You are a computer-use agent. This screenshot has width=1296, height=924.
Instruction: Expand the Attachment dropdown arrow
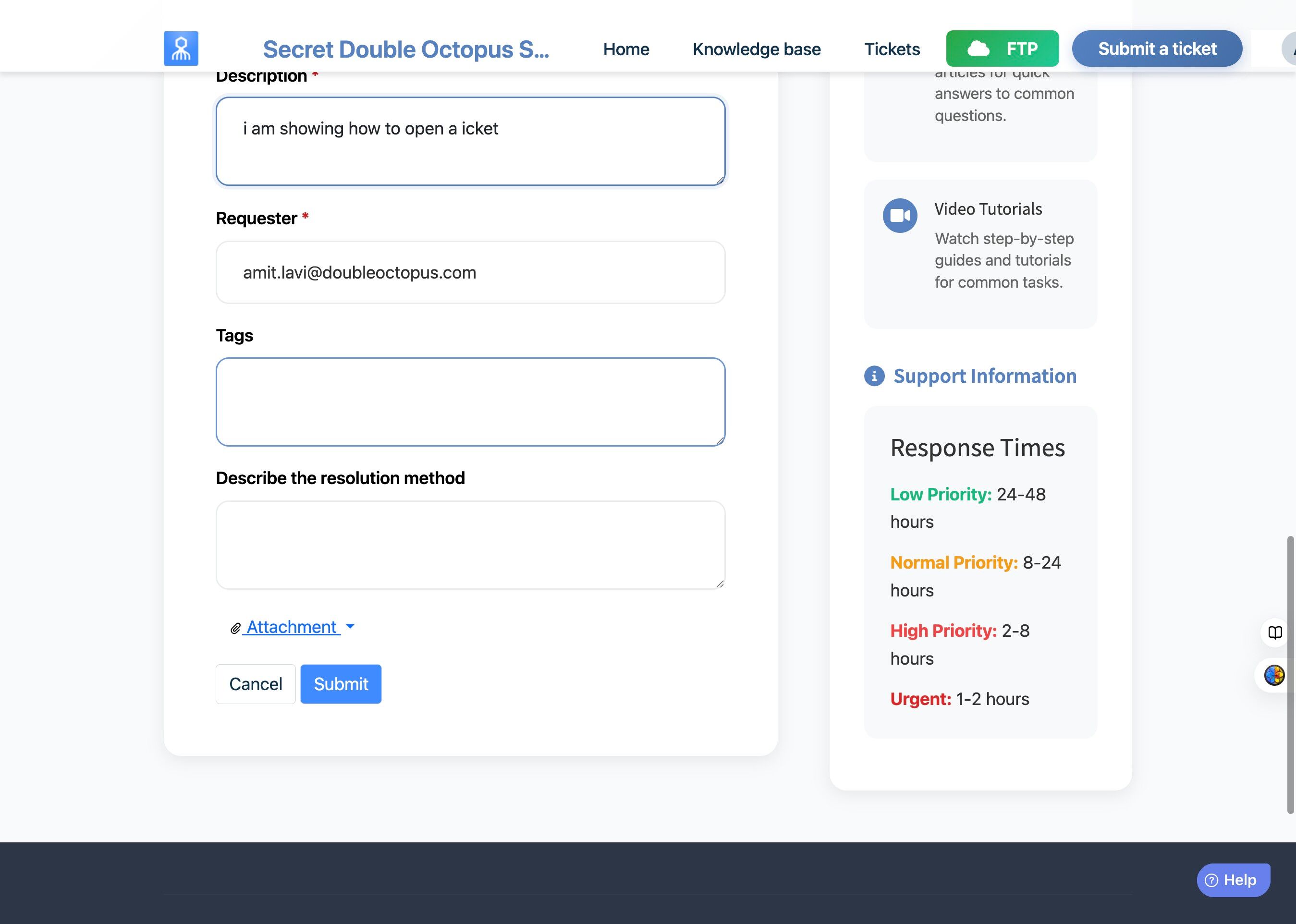click(351, 626)
